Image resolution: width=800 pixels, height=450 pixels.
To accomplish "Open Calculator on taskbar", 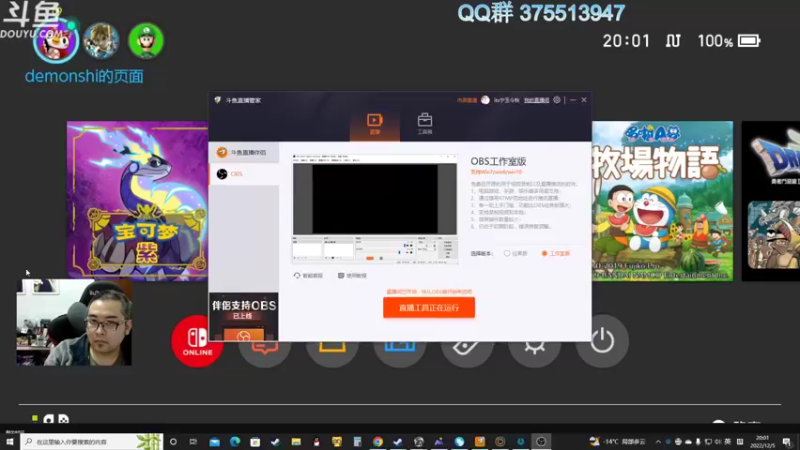I will click(357, 442).
